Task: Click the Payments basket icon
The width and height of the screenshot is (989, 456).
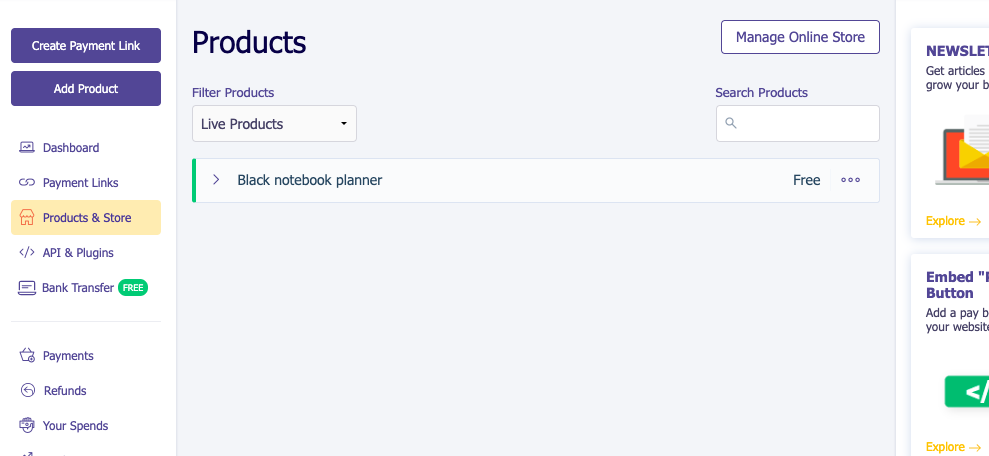Action: click(27, 356)
